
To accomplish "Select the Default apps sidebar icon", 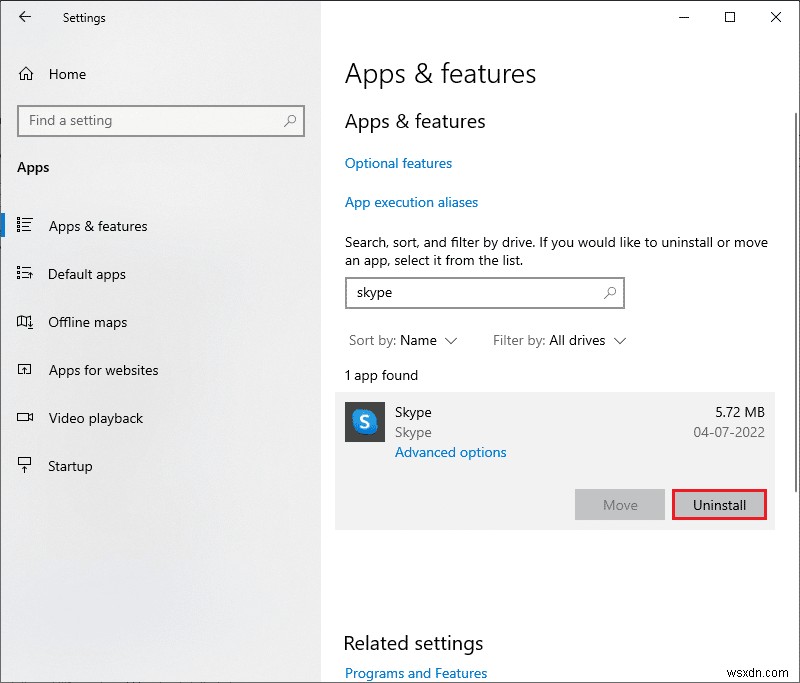I will 25,274.
